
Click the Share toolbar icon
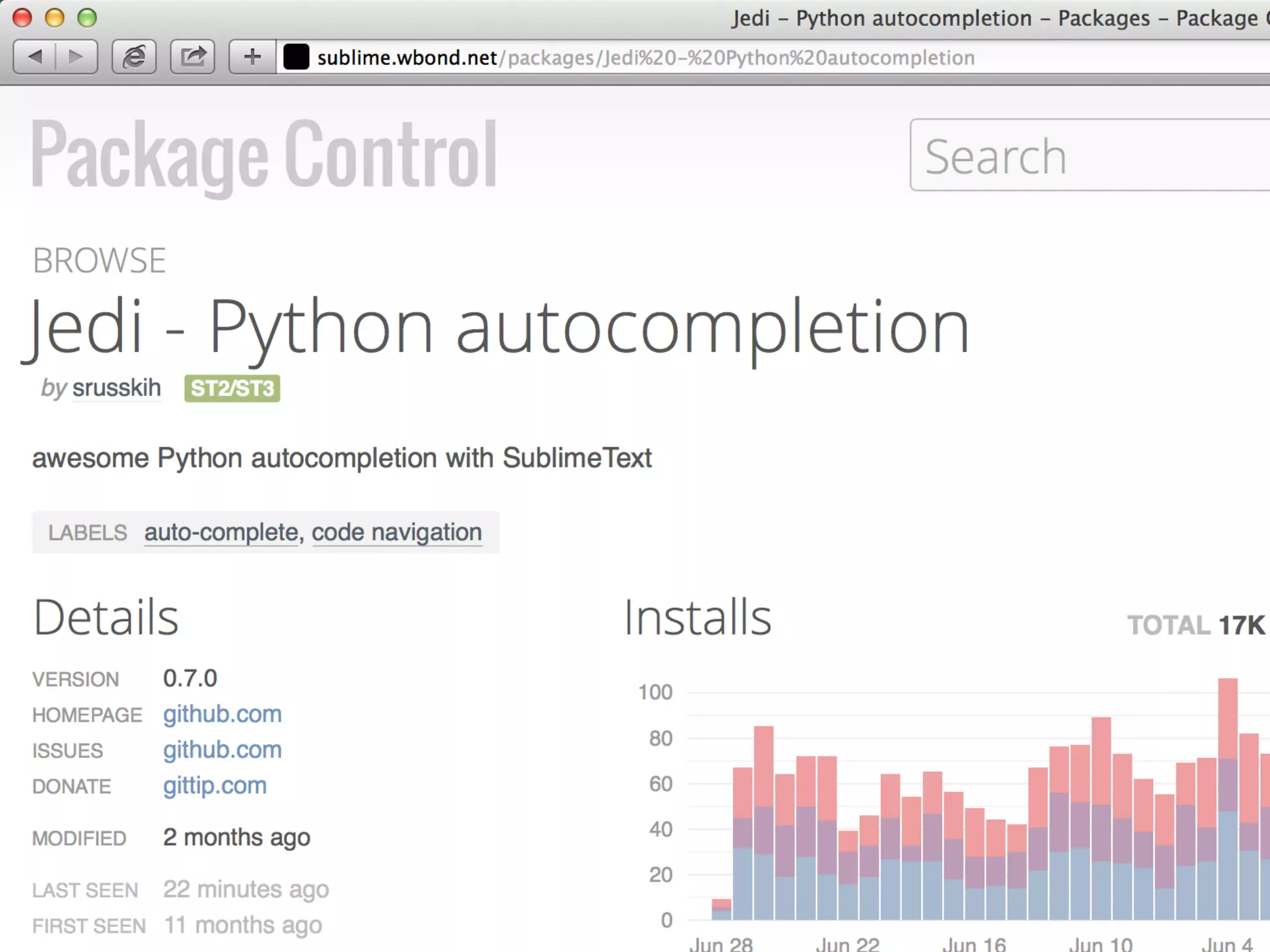click(x=193, y=57)
